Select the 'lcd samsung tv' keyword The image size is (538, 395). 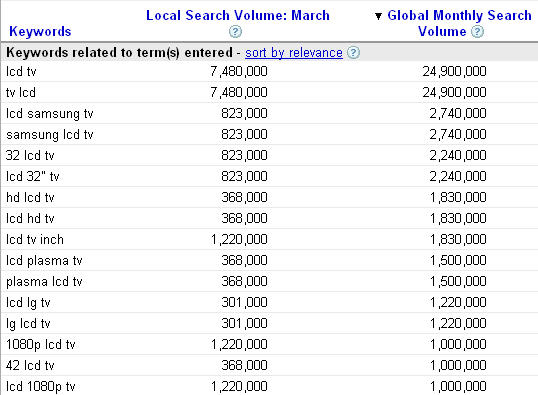click(x=50, y=114)
